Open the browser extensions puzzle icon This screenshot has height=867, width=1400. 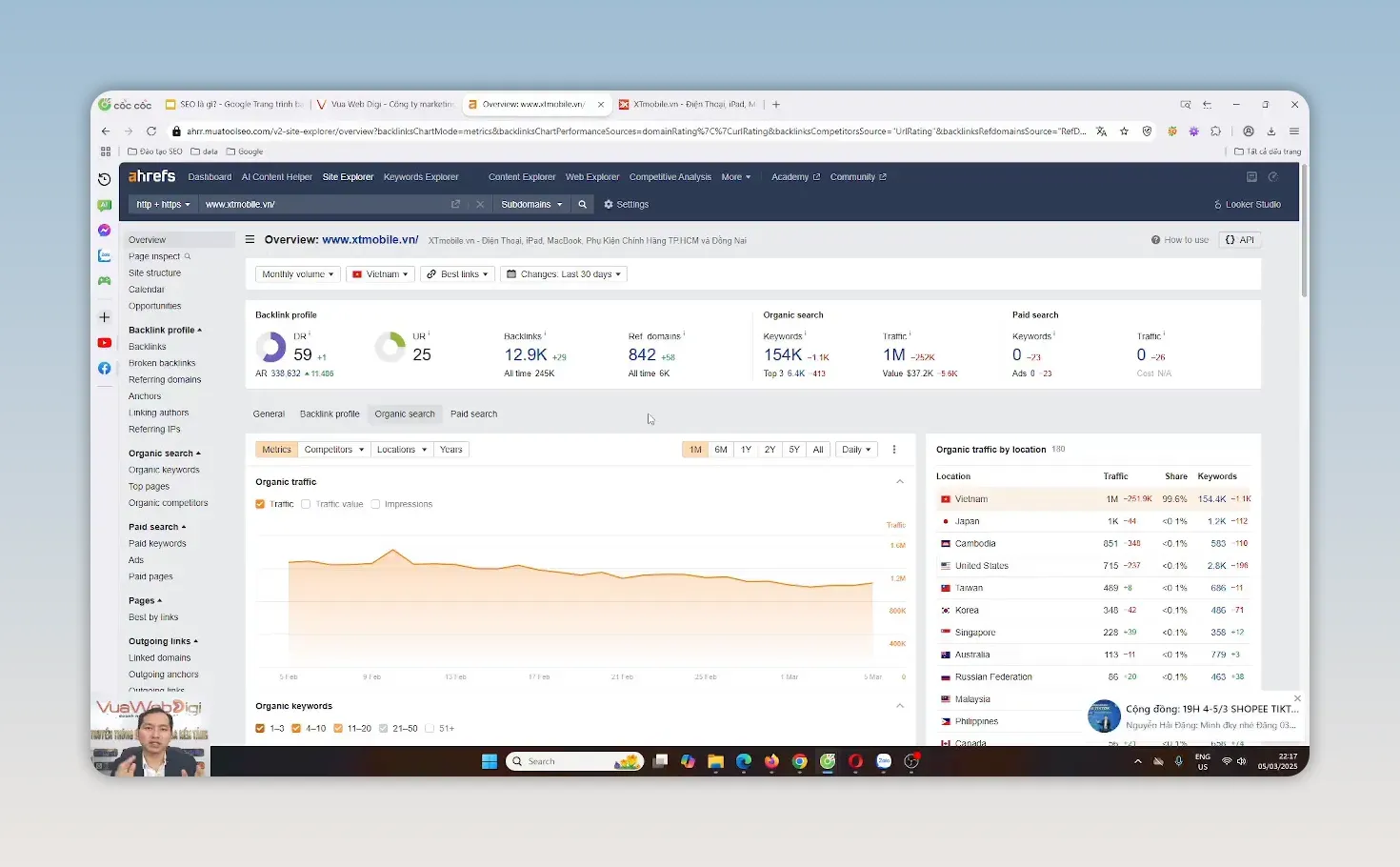[1215, 131]
